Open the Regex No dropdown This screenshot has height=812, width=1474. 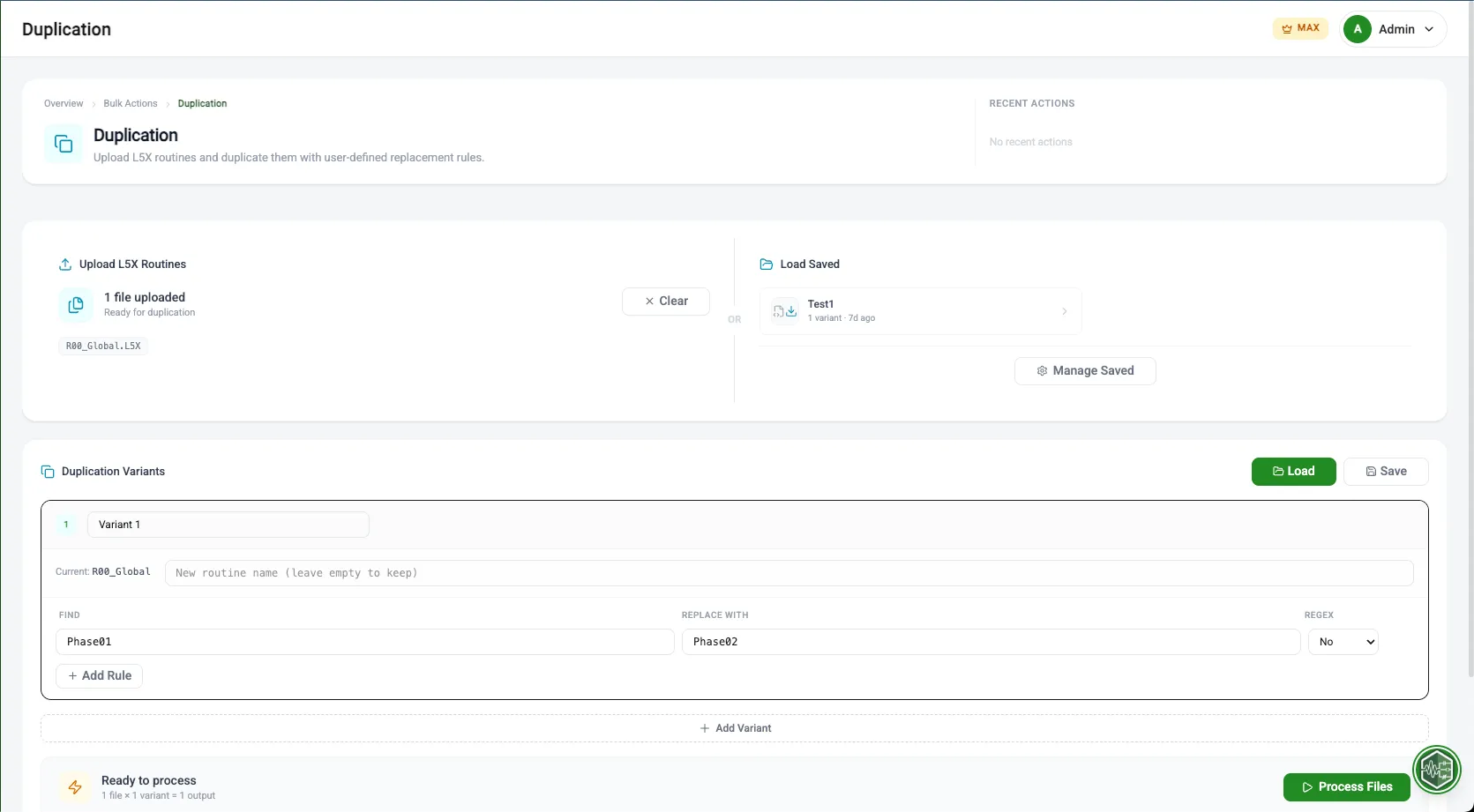pos(1343,642)
